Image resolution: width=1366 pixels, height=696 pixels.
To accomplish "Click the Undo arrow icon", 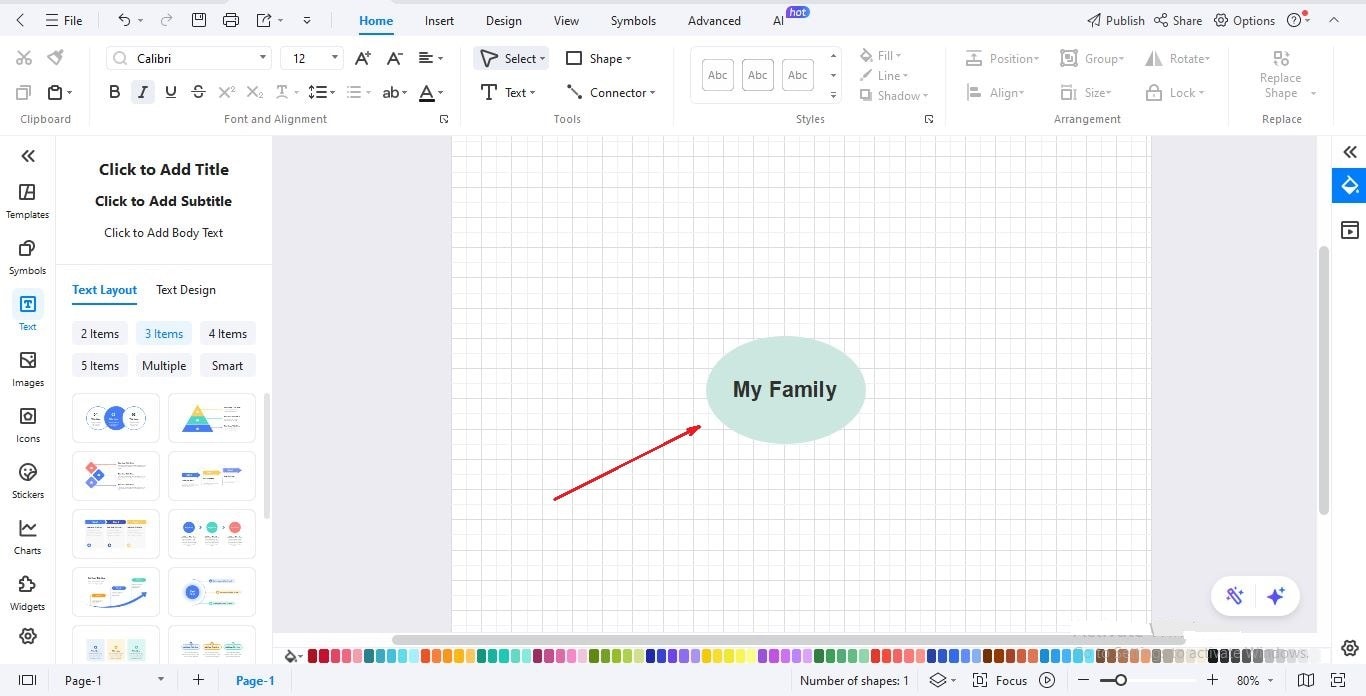I will tap(124, 20).
